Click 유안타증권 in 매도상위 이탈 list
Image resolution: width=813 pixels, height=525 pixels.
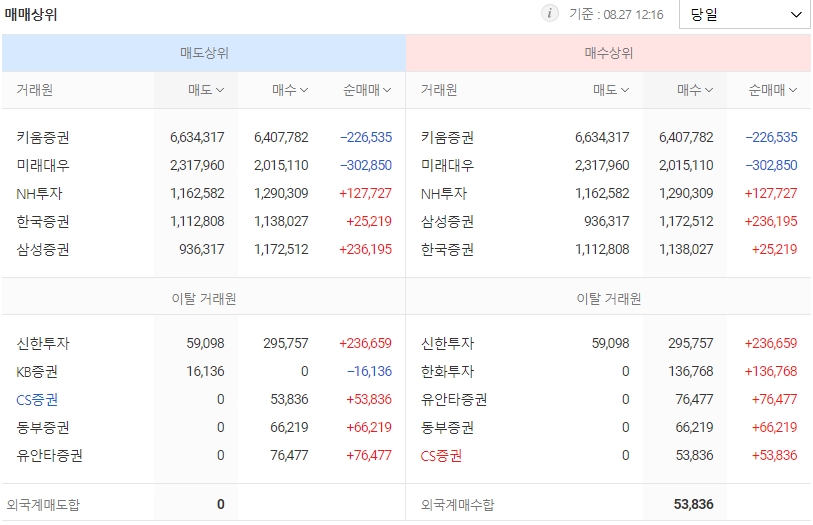(49, 456)
